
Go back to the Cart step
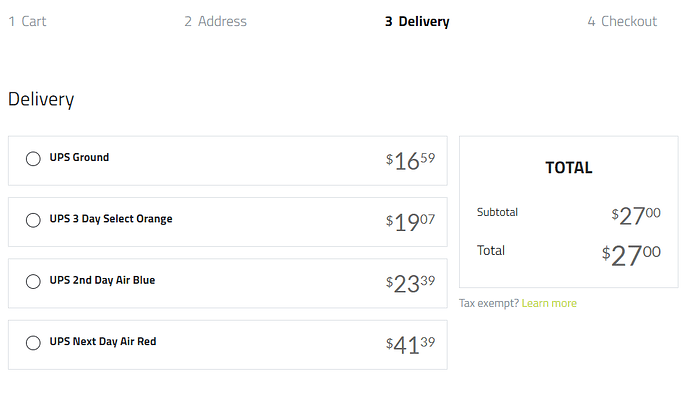coord(28,21)
